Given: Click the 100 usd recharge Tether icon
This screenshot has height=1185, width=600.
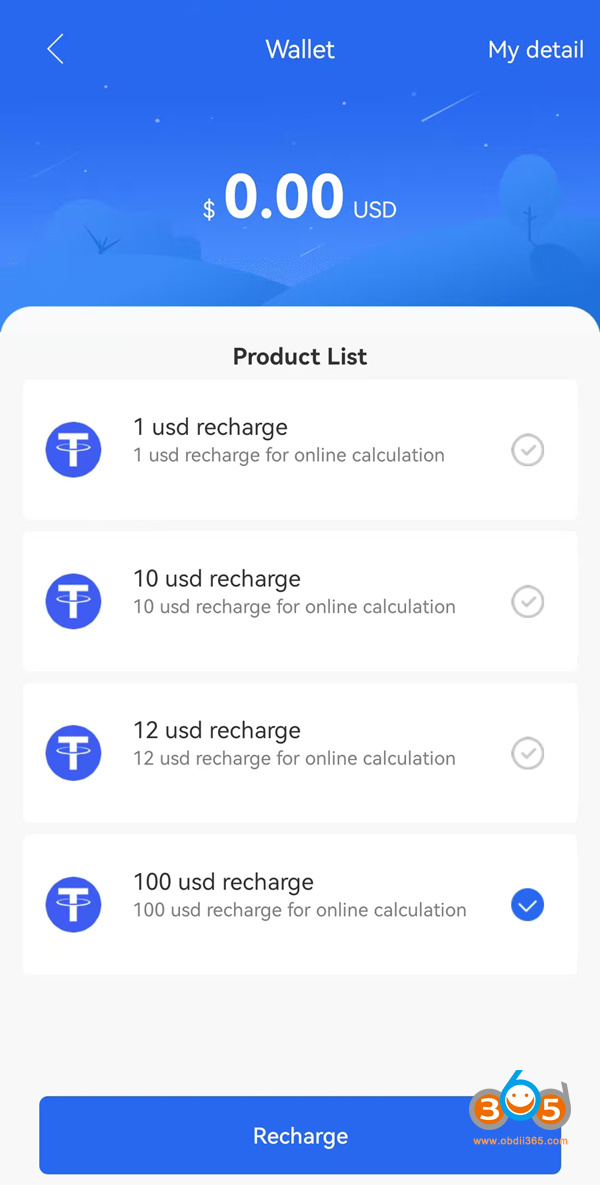Looking at the screenshot, I should [73, 905].
